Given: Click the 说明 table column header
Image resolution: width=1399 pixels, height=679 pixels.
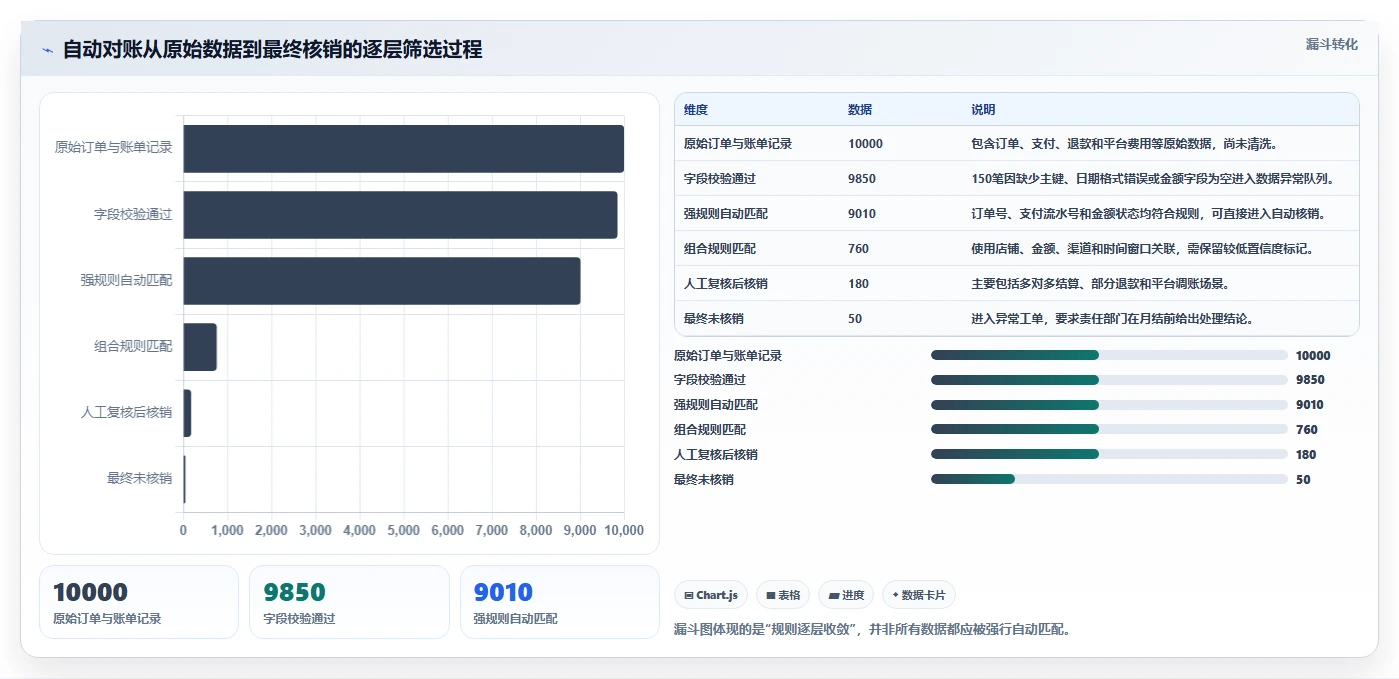Looking at the screenshot, I should tap(983, 110).
